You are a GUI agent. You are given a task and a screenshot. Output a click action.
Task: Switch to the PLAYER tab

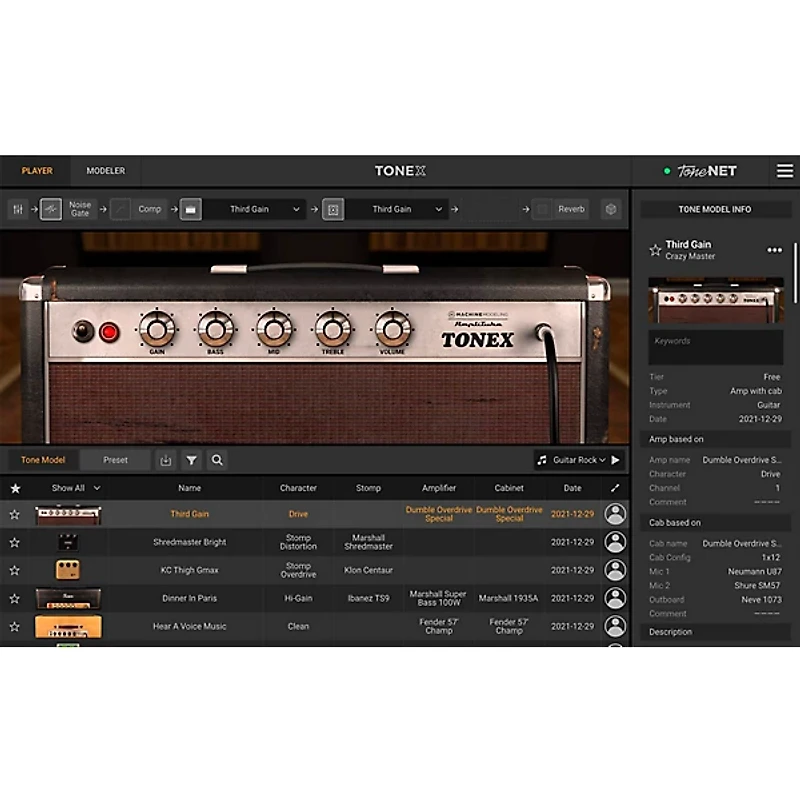coord(37,171)
